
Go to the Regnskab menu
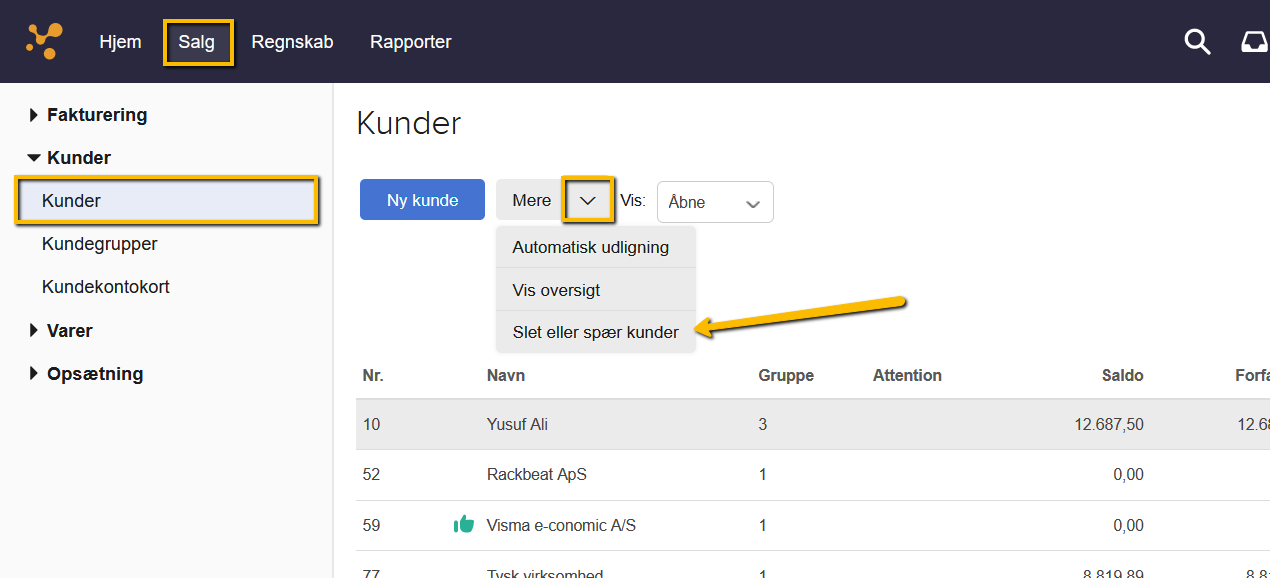point(292,42)
